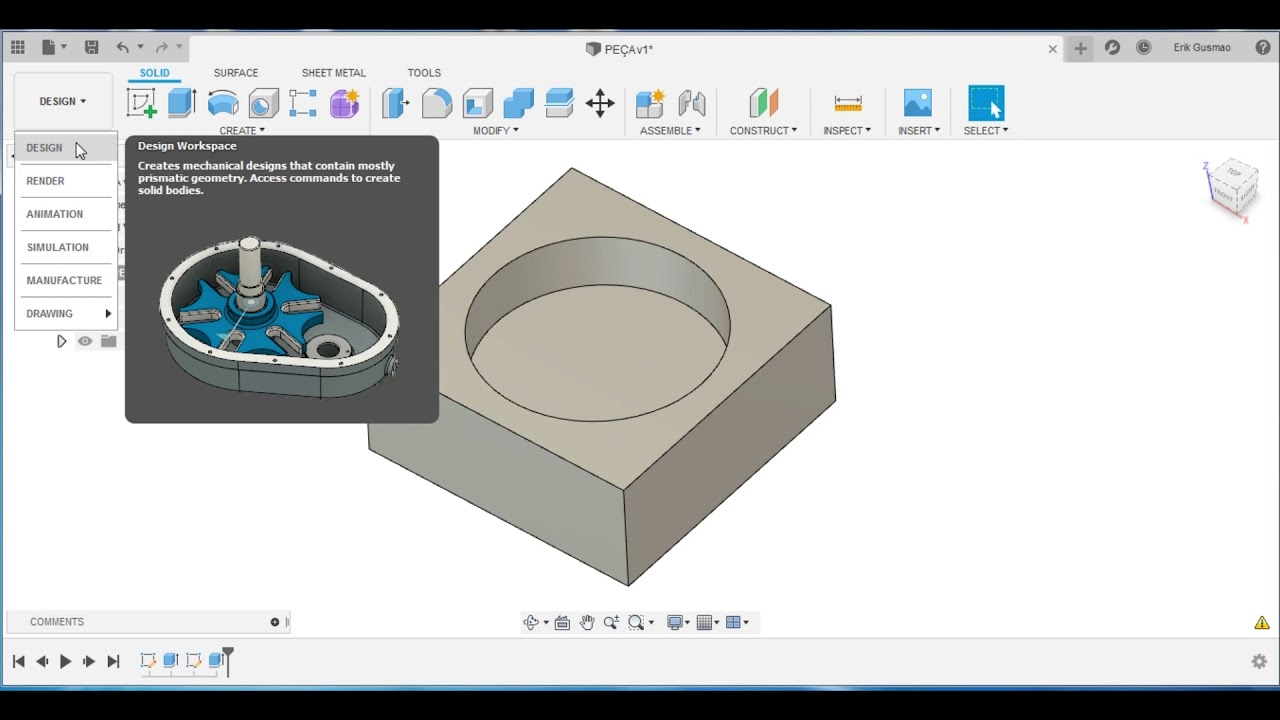The width and height of the screenshot is (1280, 720).
Task: Select the Offset Plane construct icon
Action: (763, 103)
